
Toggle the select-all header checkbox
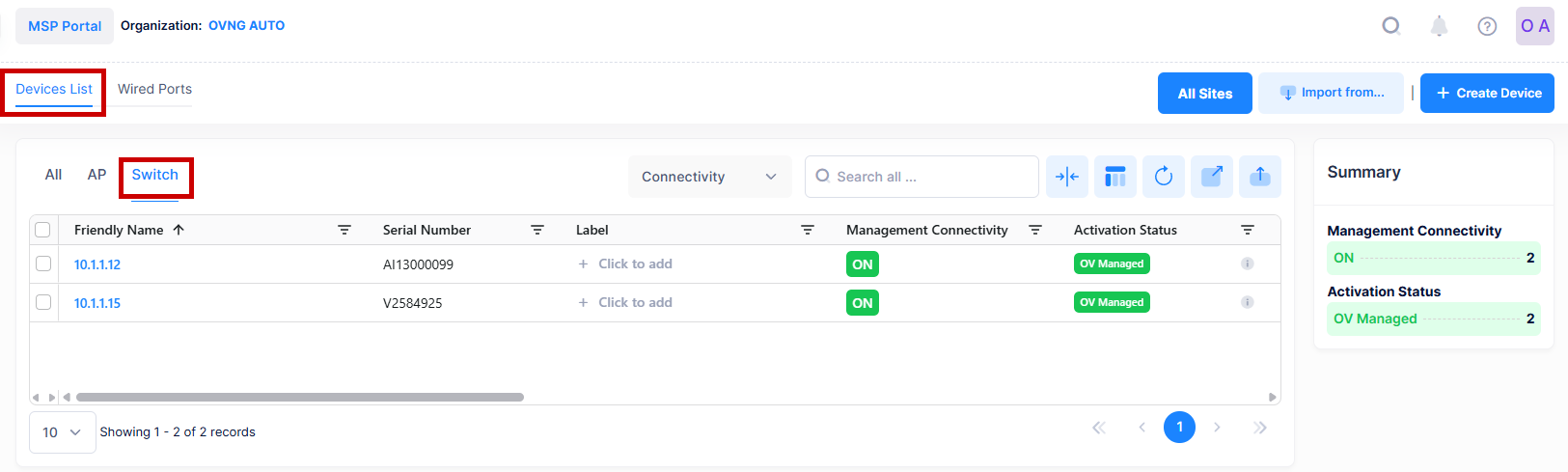(x=42, y=230)
